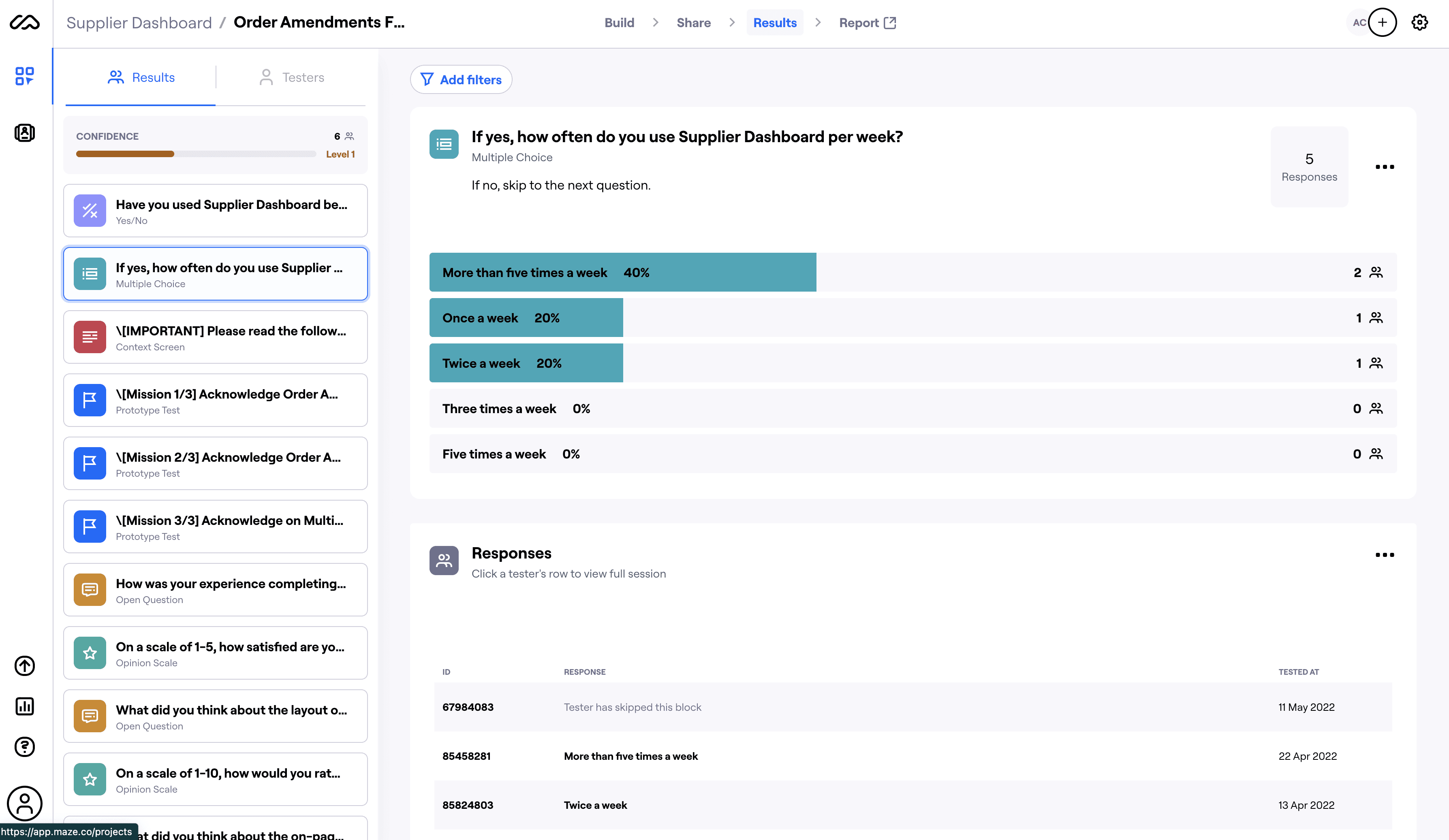This screenshot has width=1449, height=840.
Task: Click people icon on 'More than five times' row
Action: tap(1376, 272)
